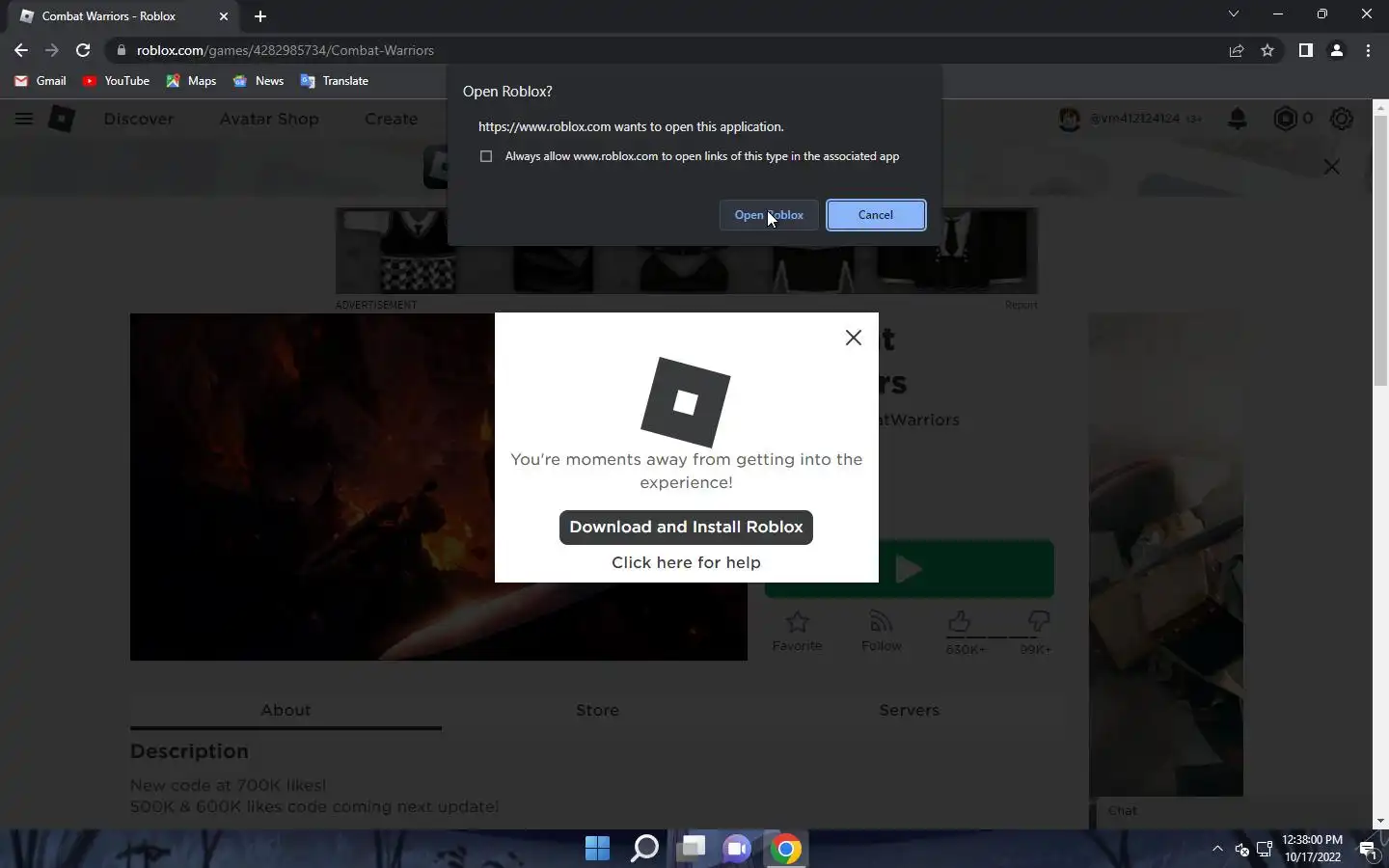Screen dimensions: 1389x868
Task: Open Discover in Roblox navigation
Action: point(139,119)
